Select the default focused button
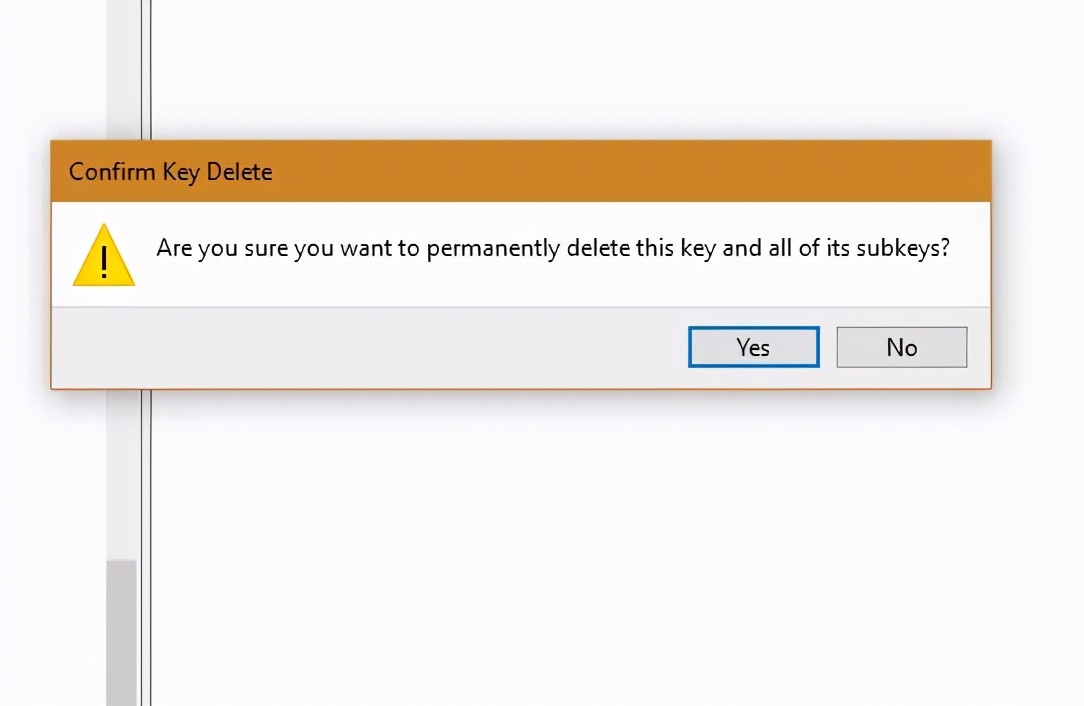The image size is (1084, 706). pos(752,347)
